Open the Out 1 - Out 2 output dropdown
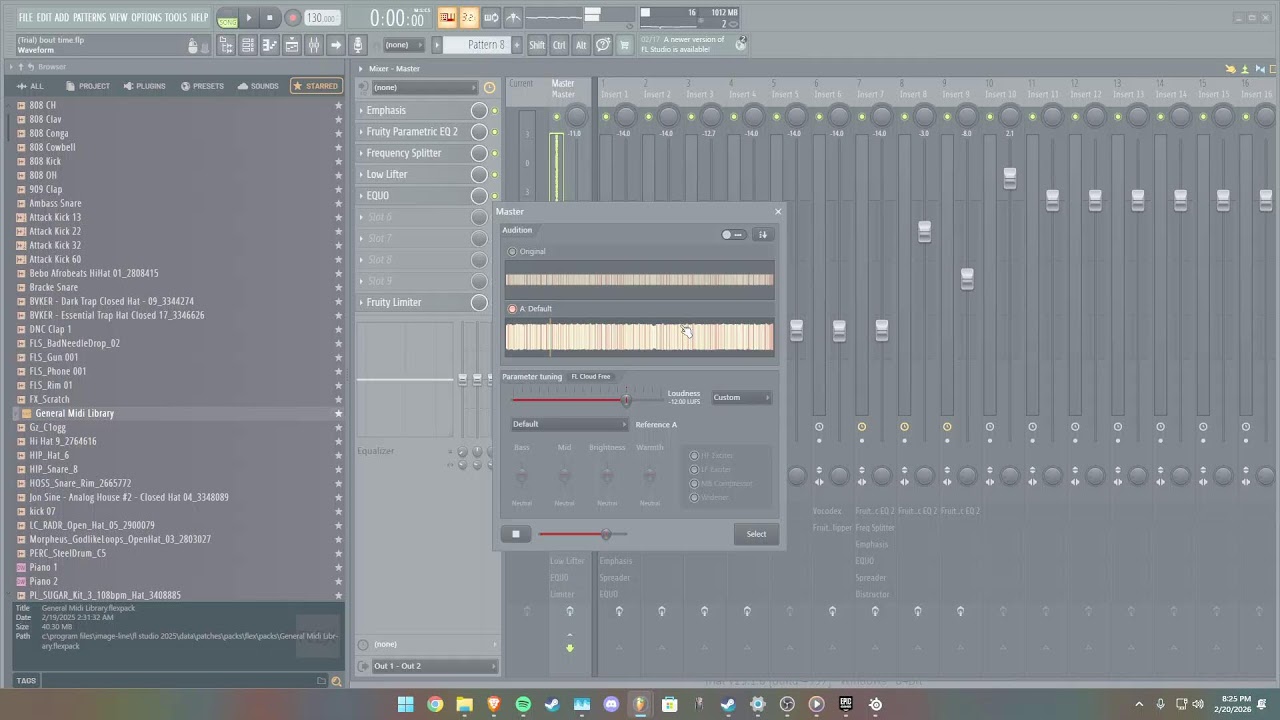Viewport: 1280px width, 720px height. coord(433,666)
